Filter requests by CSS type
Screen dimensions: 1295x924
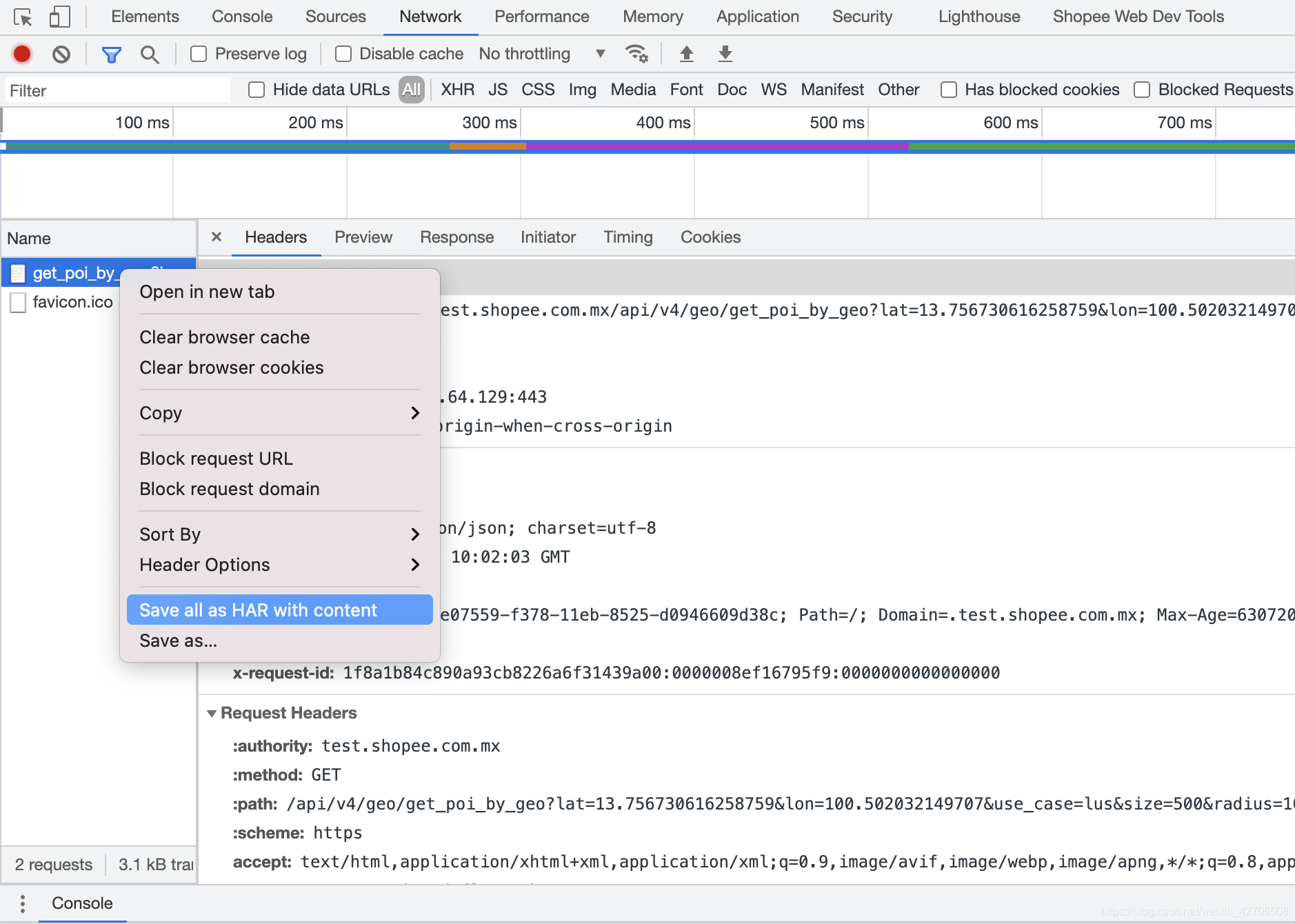(x=538, y=90)
